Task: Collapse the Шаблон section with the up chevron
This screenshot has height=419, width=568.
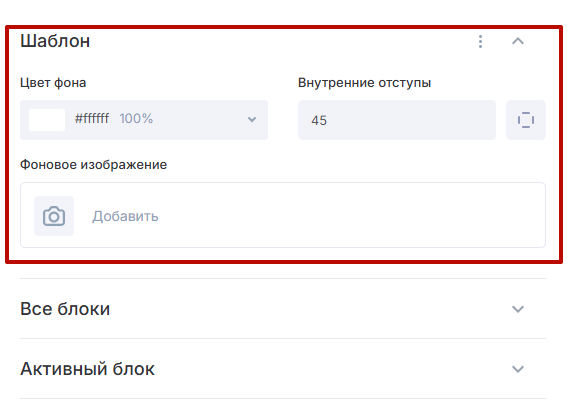Action: (518, 41)
